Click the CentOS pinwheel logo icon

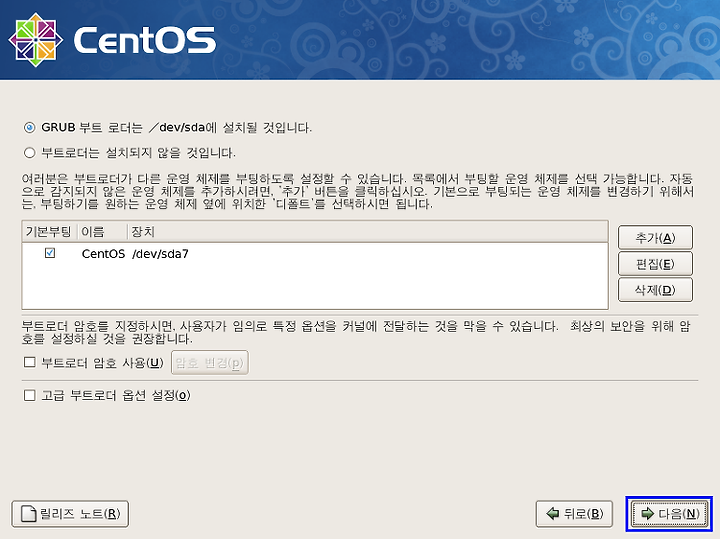(x=36, y=39)
